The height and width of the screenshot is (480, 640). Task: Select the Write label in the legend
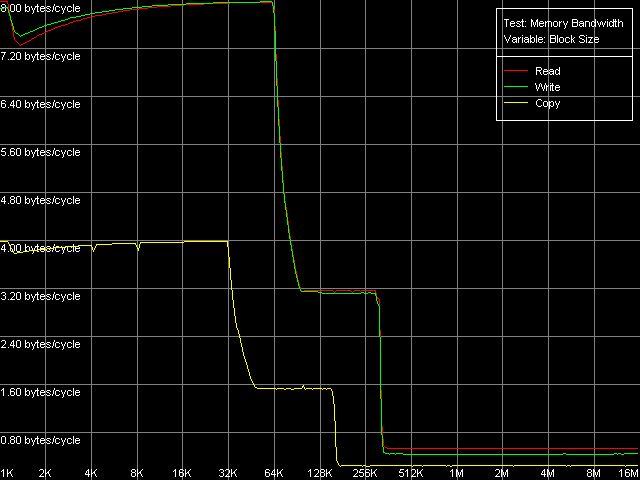[x=548, y=88]
